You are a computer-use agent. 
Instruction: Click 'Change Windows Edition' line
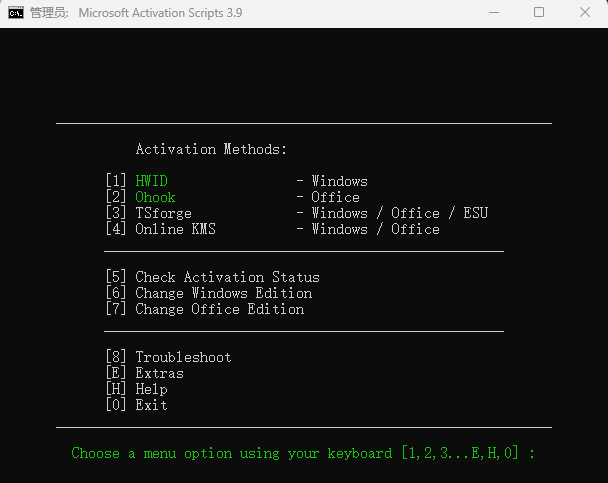tap(224, 293)
